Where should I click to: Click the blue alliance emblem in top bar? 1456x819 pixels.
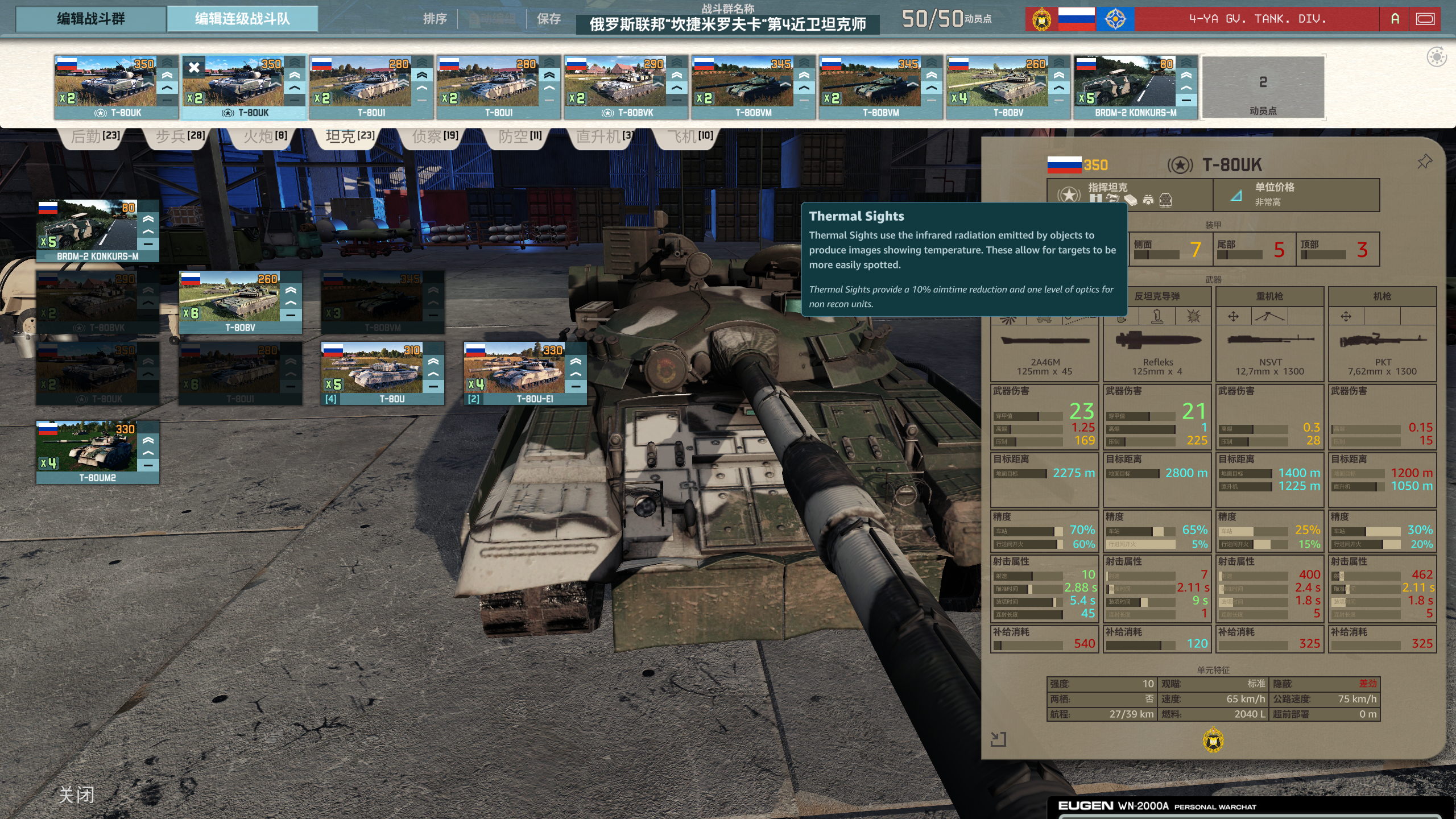click(x=1115, y=19)
